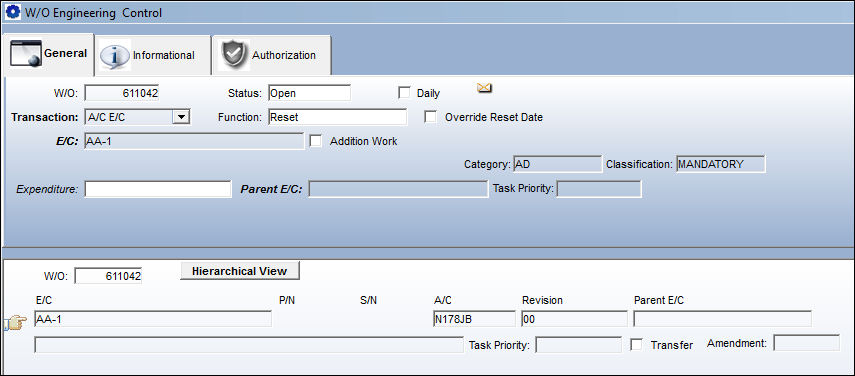
Task: Click the General tab window icon
Action: tap(25, 54)
